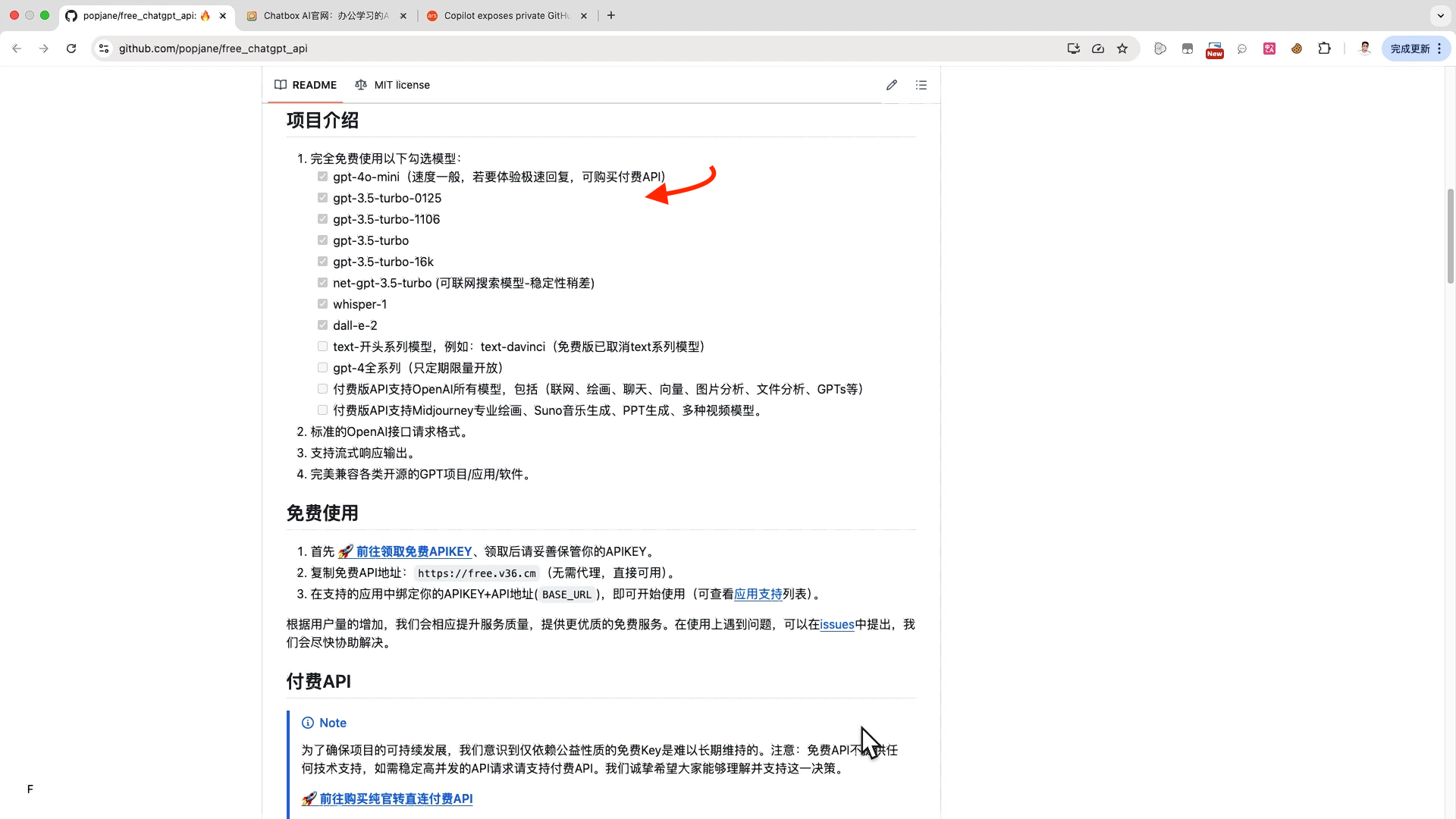This screenshot has height=819, width=1456.
Task: Open the README outline list icon
Action: click(921, 85)
